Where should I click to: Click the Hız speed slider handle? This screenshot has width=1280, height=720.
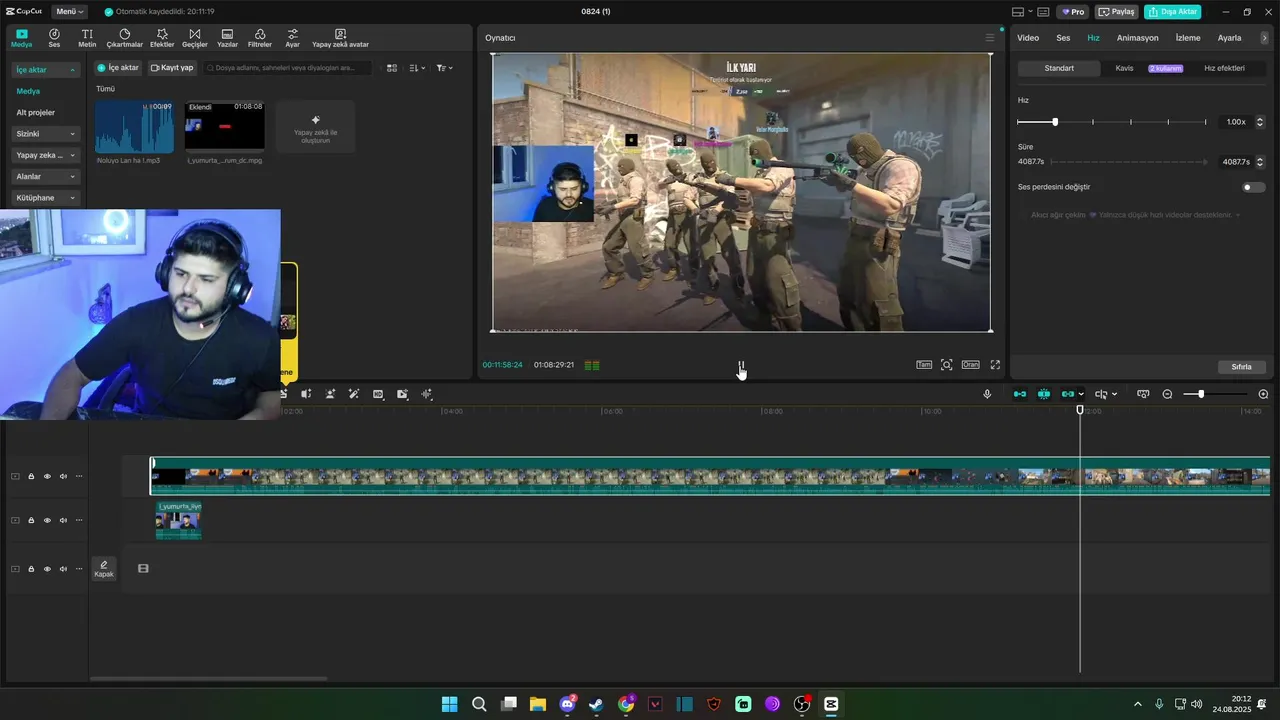click(1055, 122)
